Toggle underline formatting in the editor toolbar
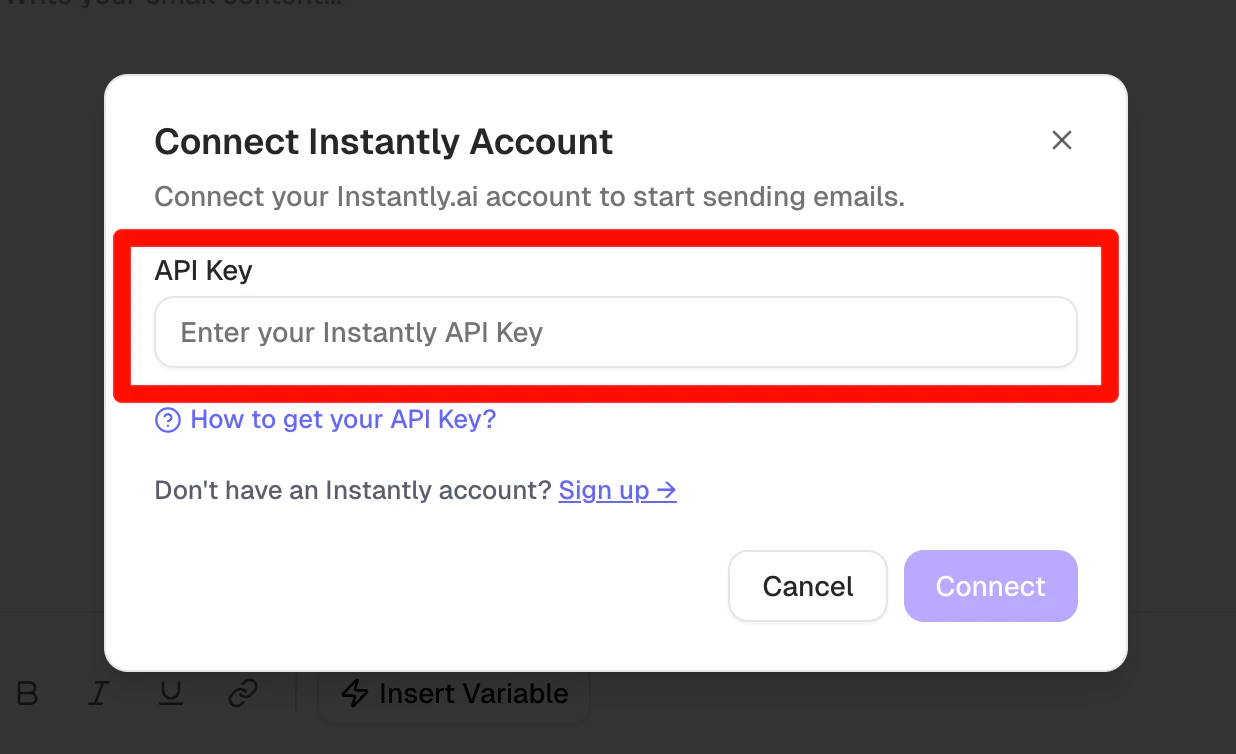The image size is (1236, 754). coord(170,693)
